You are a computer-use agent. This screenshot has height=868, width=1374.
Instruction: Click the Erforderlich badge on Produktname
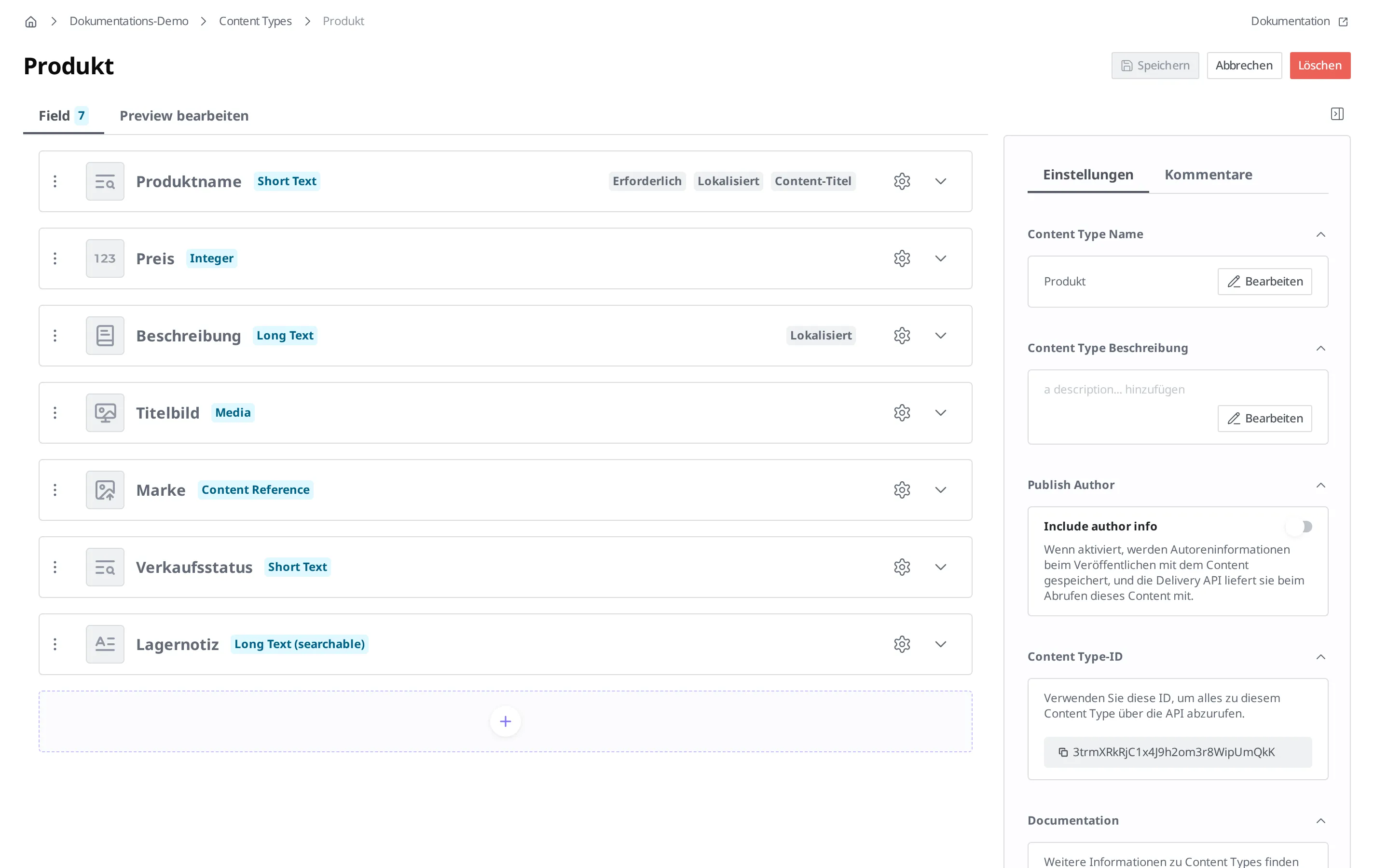click(x=646, y=181)
